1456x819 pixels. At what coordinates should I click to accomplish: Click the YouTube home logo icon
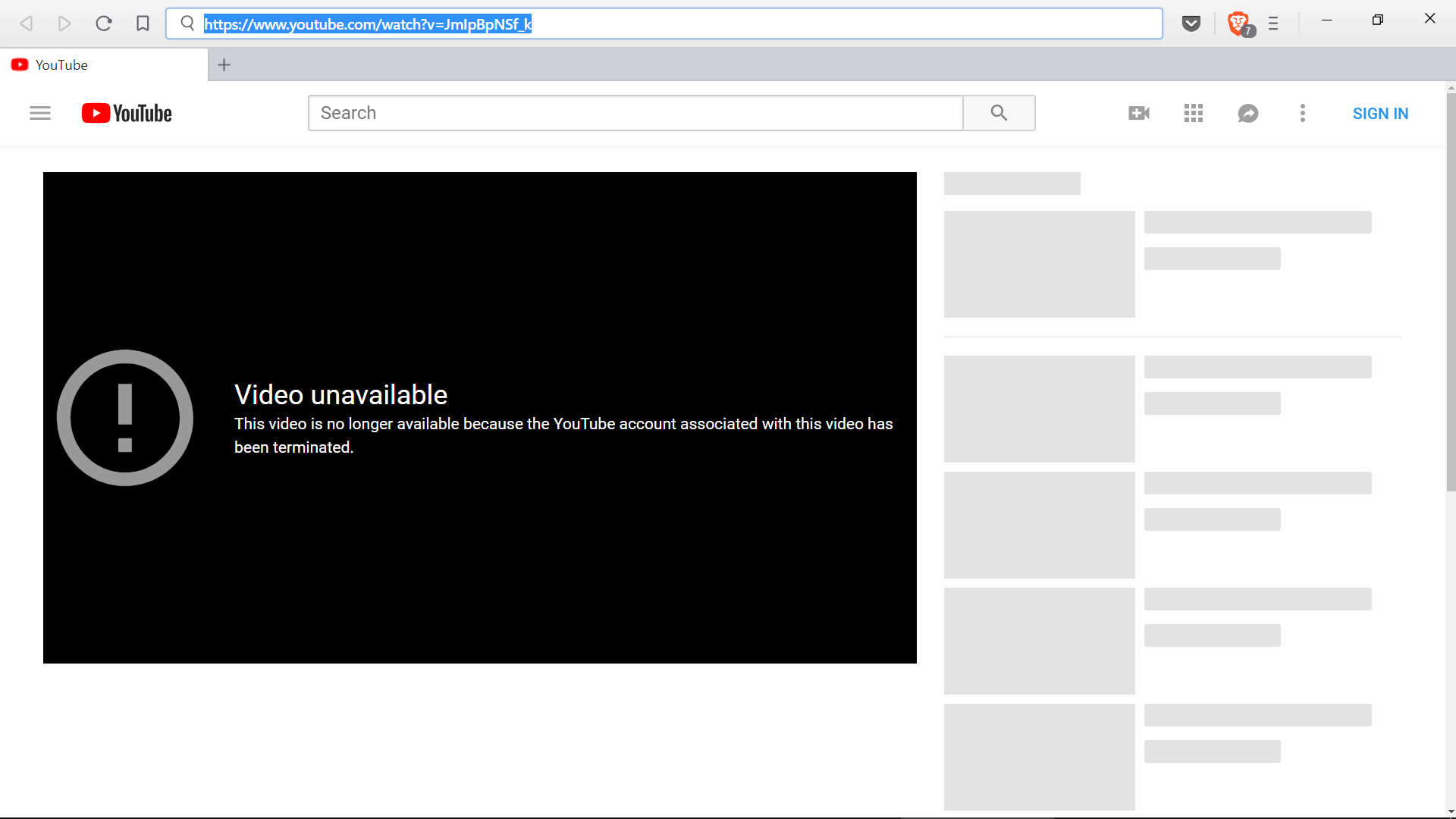point(126,113)
